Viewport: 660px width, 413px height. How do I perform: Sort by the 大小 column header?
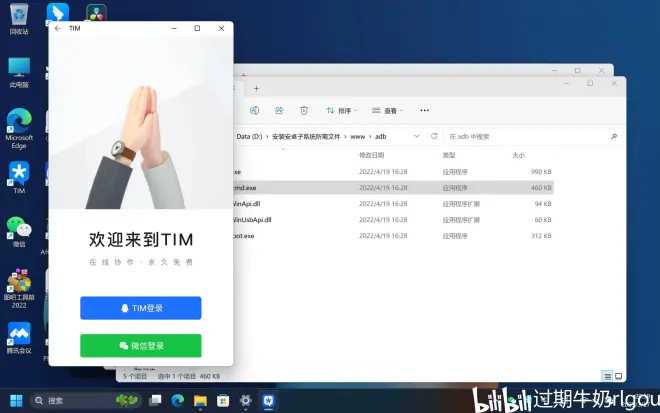(519, 155)
